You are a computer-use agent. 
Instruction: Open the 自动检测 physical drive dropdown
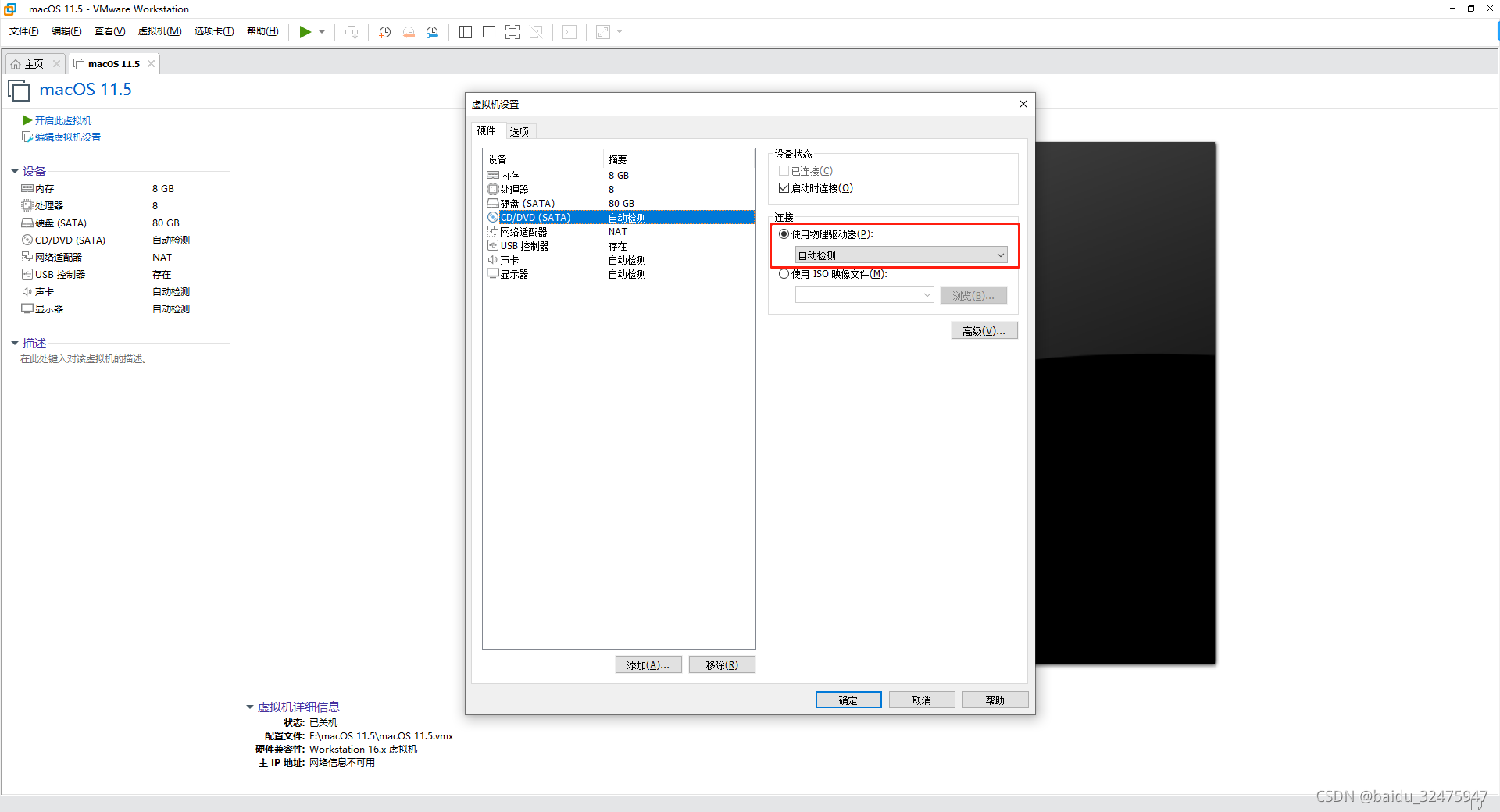click(901, 255)
